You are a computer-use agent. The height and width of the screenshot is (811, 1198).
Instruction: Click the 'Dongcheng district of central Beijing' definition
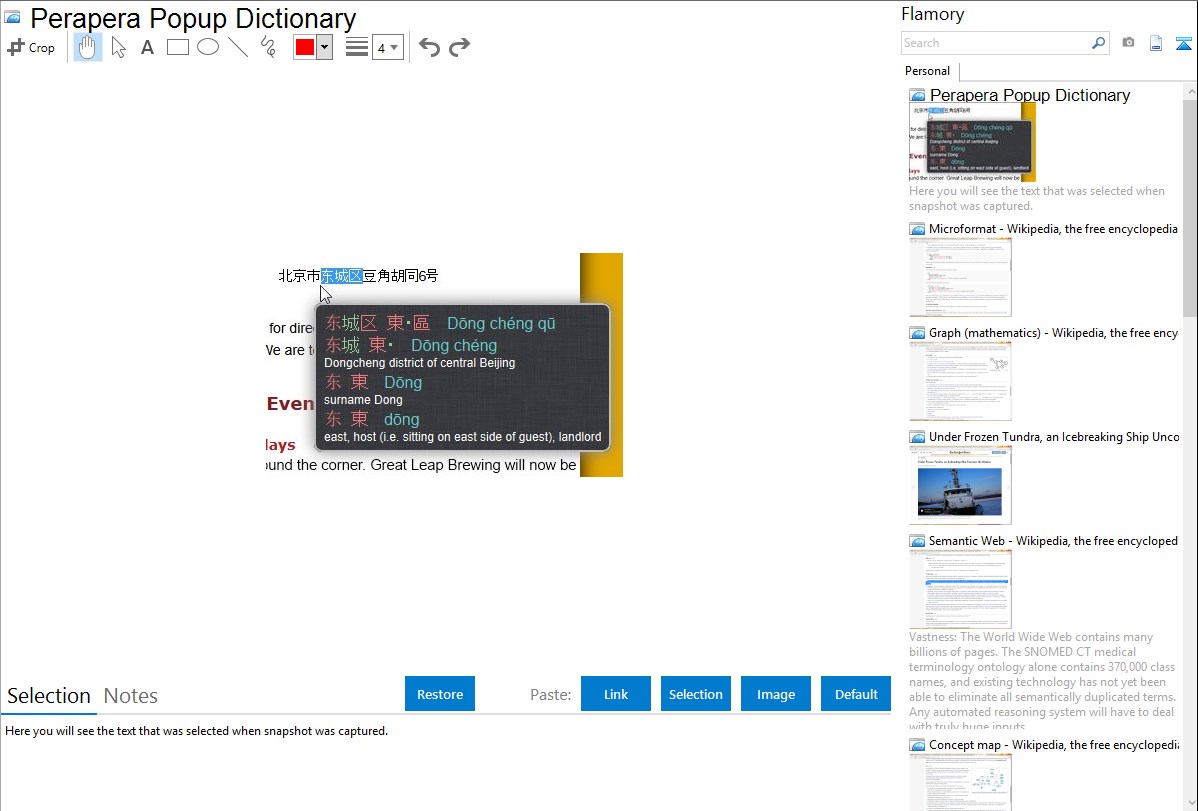point(419,362)
